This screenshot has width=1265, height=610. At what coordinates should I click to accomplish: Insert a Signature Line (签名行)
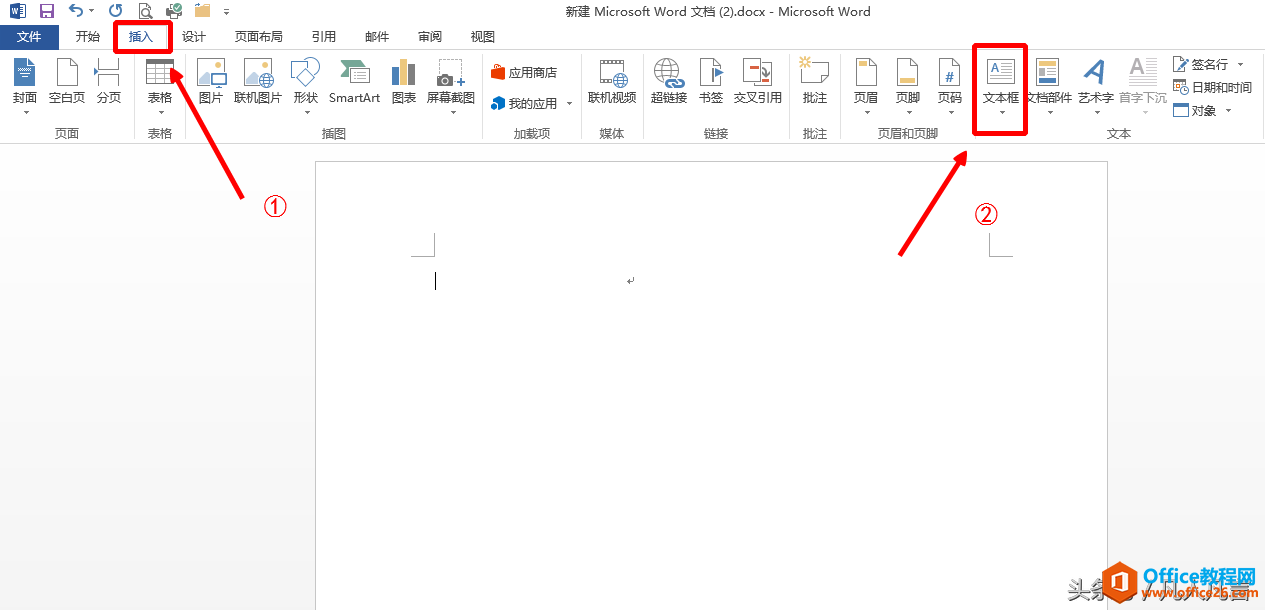(x=1201, y=64)
